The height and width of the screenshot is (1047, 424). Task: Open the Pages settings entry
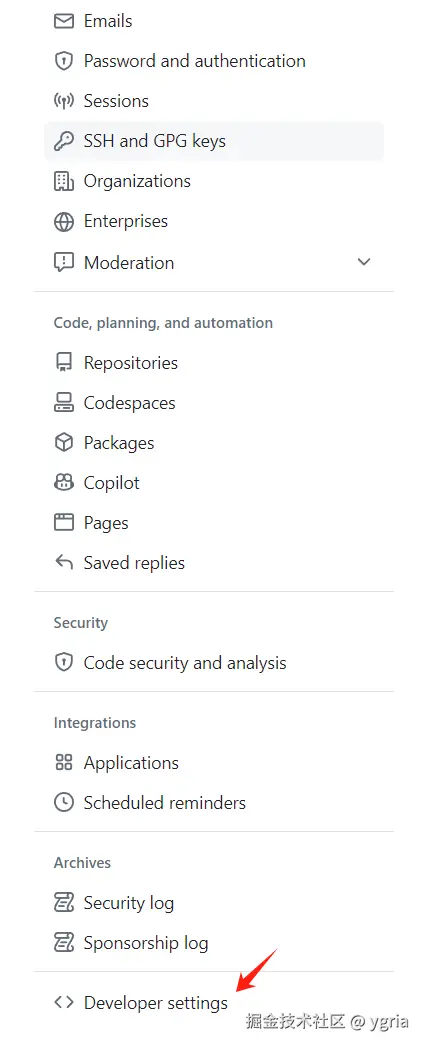pos(214,523)
